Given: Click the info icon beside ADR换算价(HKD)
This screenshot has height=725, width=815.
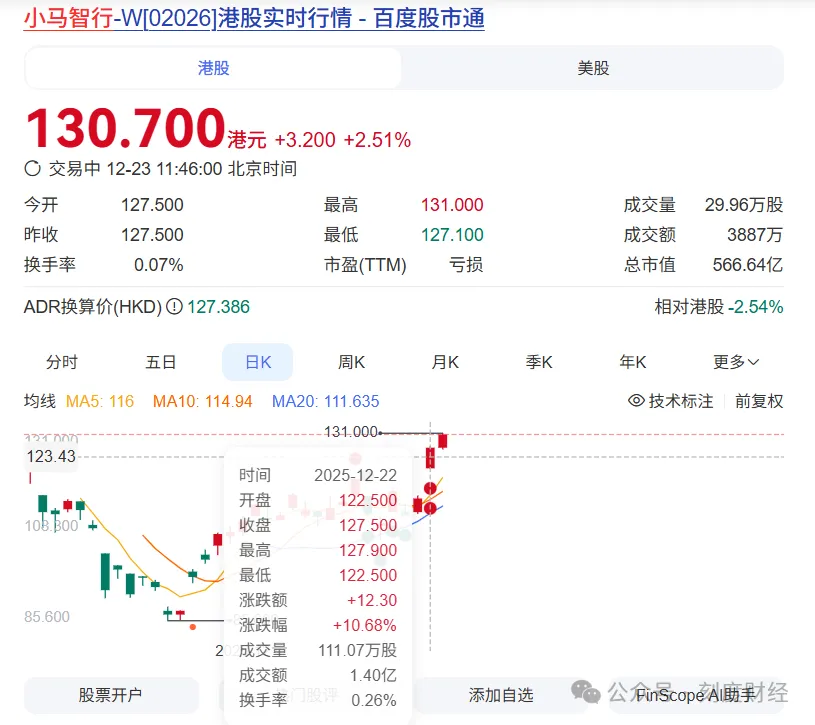Looking at the screenshot, I should pos(174,307).
